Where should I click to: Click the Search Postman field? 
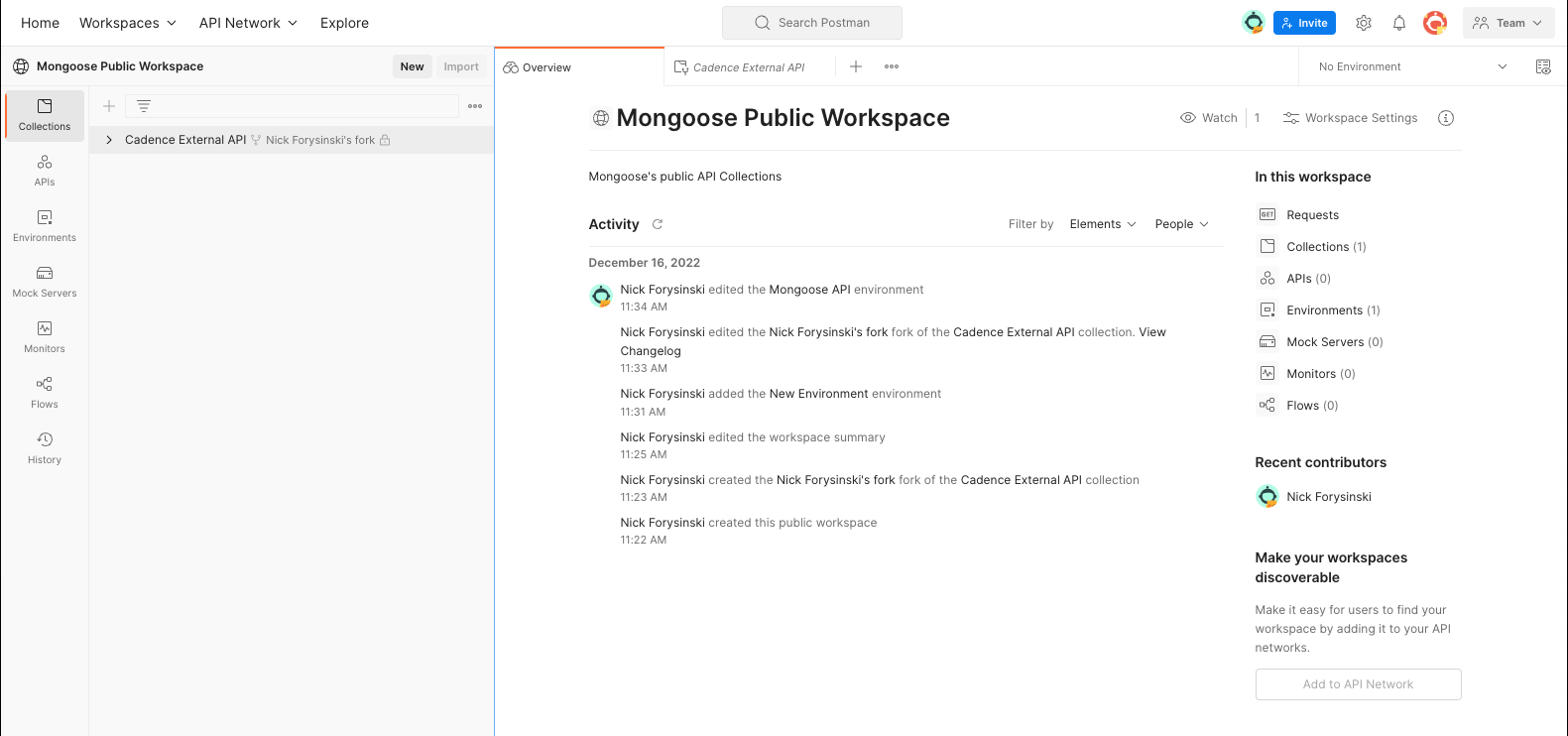coord(812,23)
